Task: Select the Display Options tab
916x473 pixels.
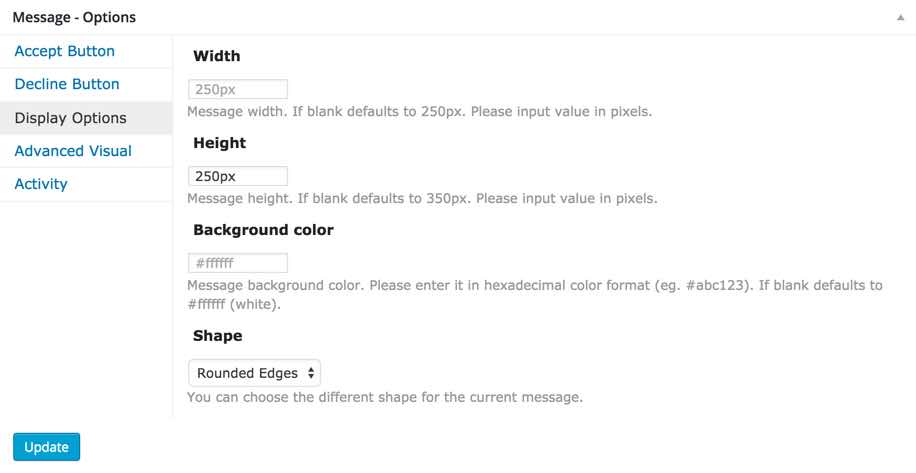Action: pos(70,118)
